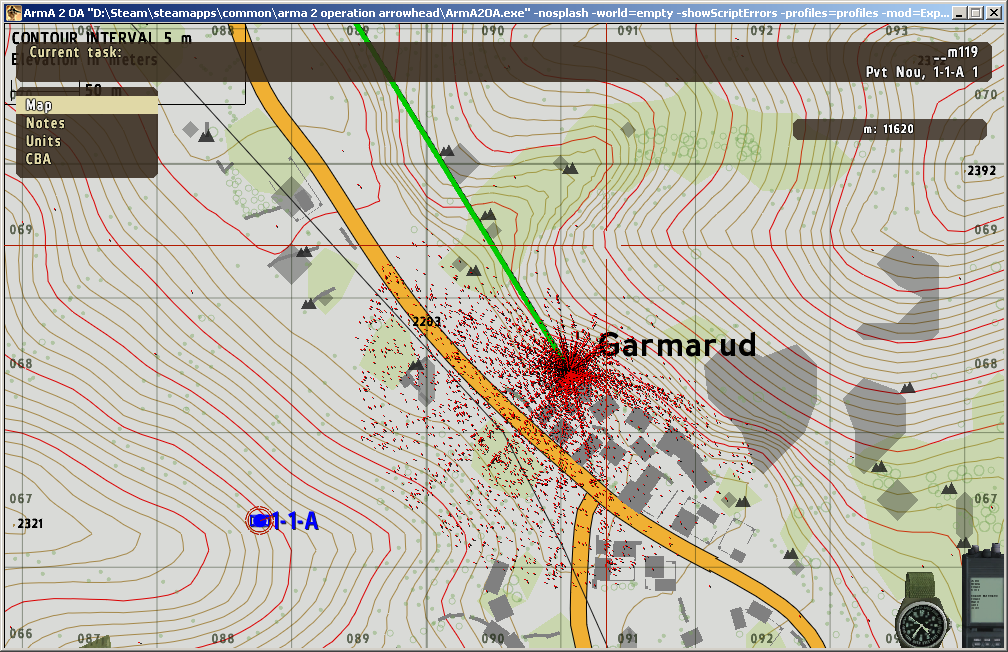Click the 069 grid label on right edge
This screenshot has width=1008, height=652.
(986, 230)
